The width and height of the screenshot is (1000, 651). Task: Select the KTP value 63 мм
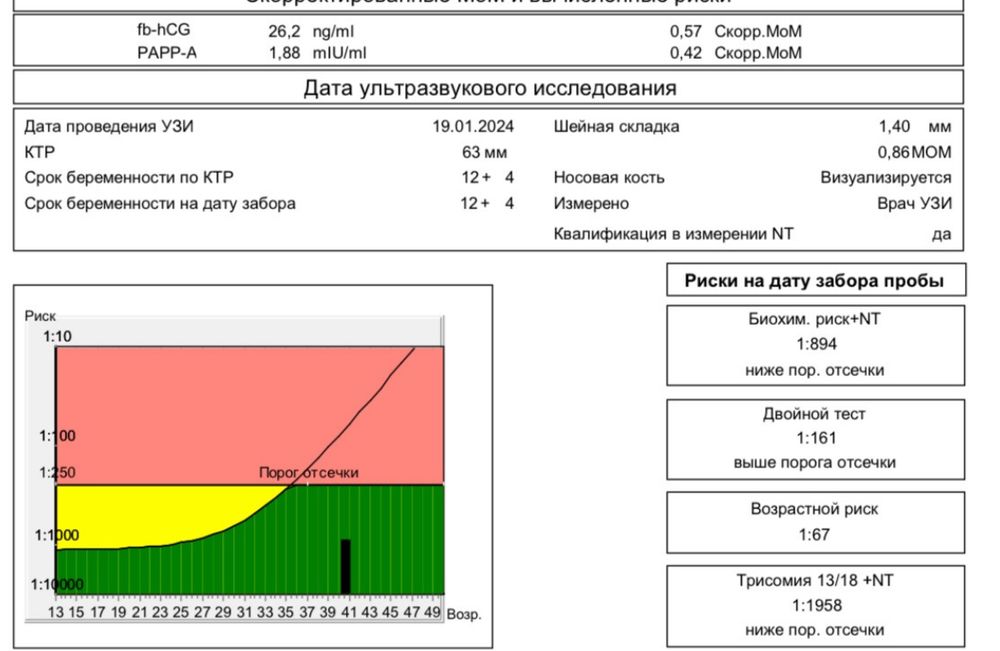485,152
